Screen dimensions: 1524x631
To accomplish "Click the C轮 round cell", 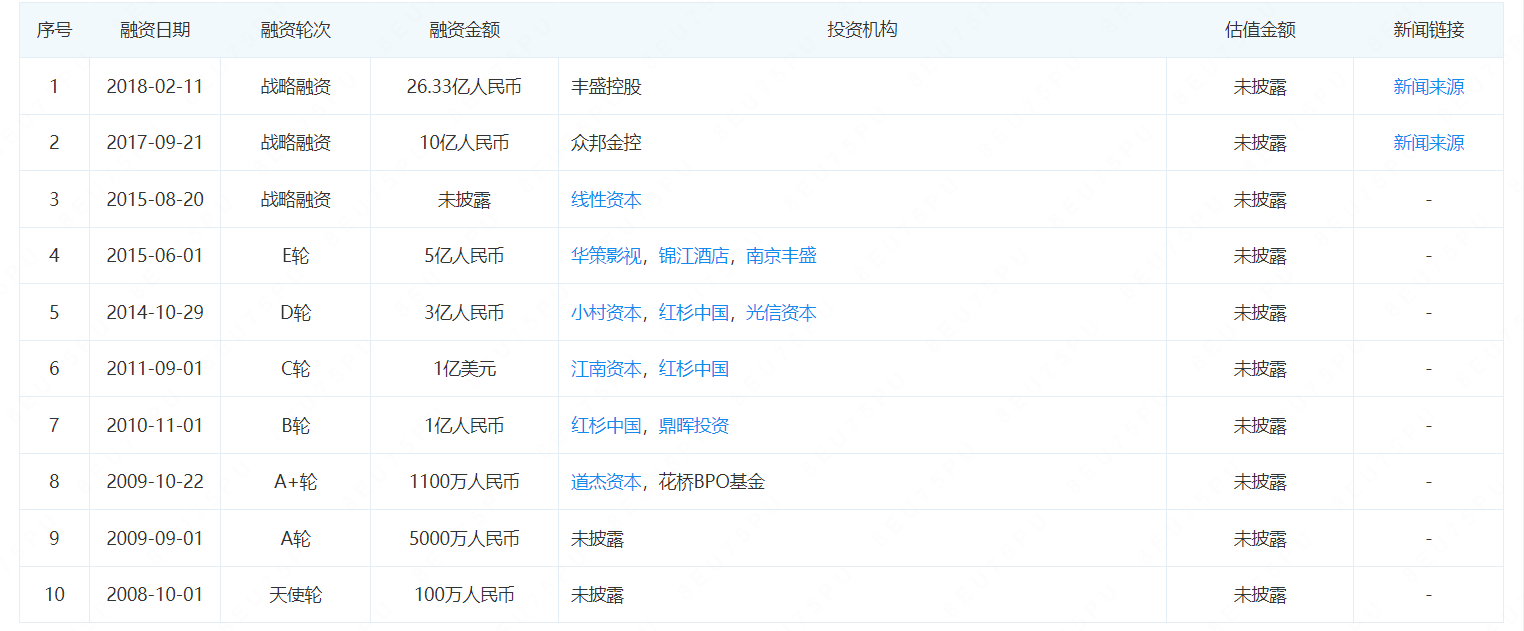I will click(295, 369).
